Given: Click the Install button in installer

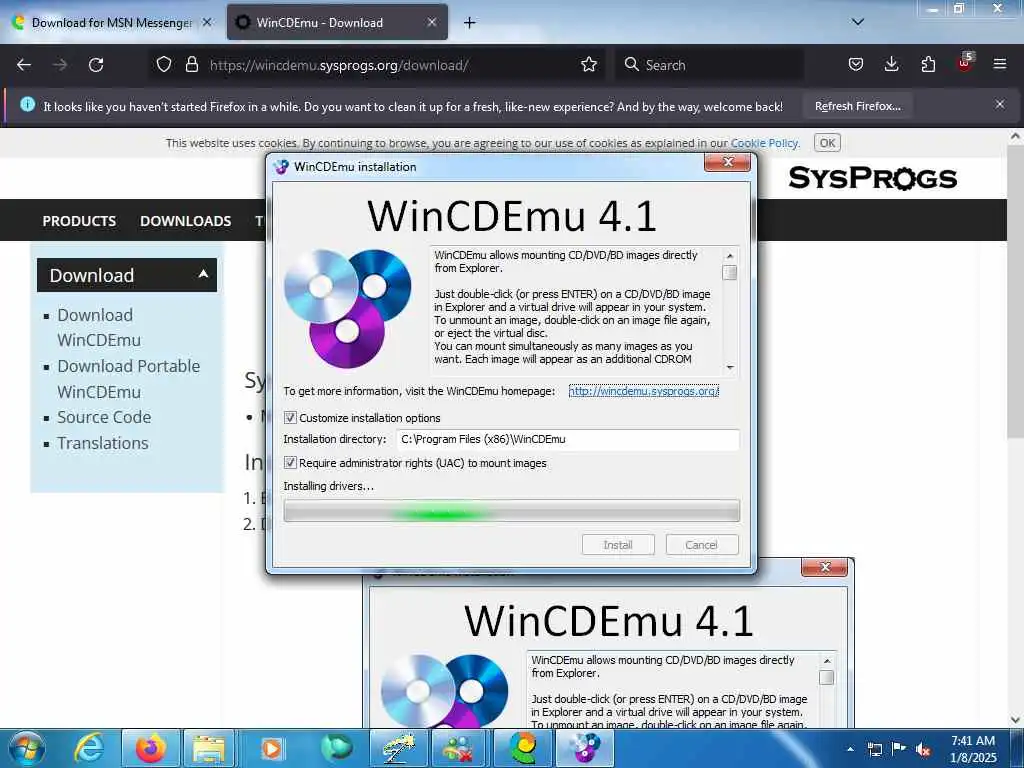Looking at the screenshot, I should click(618, 545).
